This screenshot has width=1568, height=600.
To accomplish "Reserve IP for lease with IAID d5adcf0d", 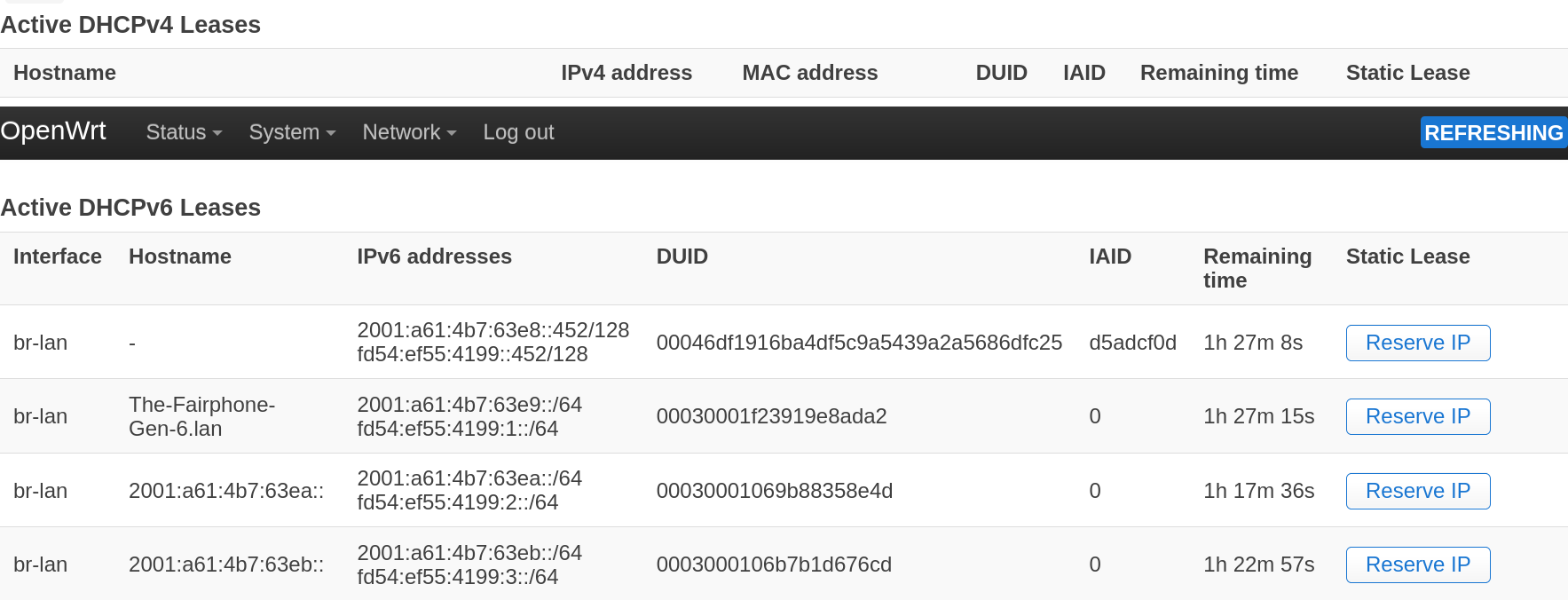I will pos(1417,343).
